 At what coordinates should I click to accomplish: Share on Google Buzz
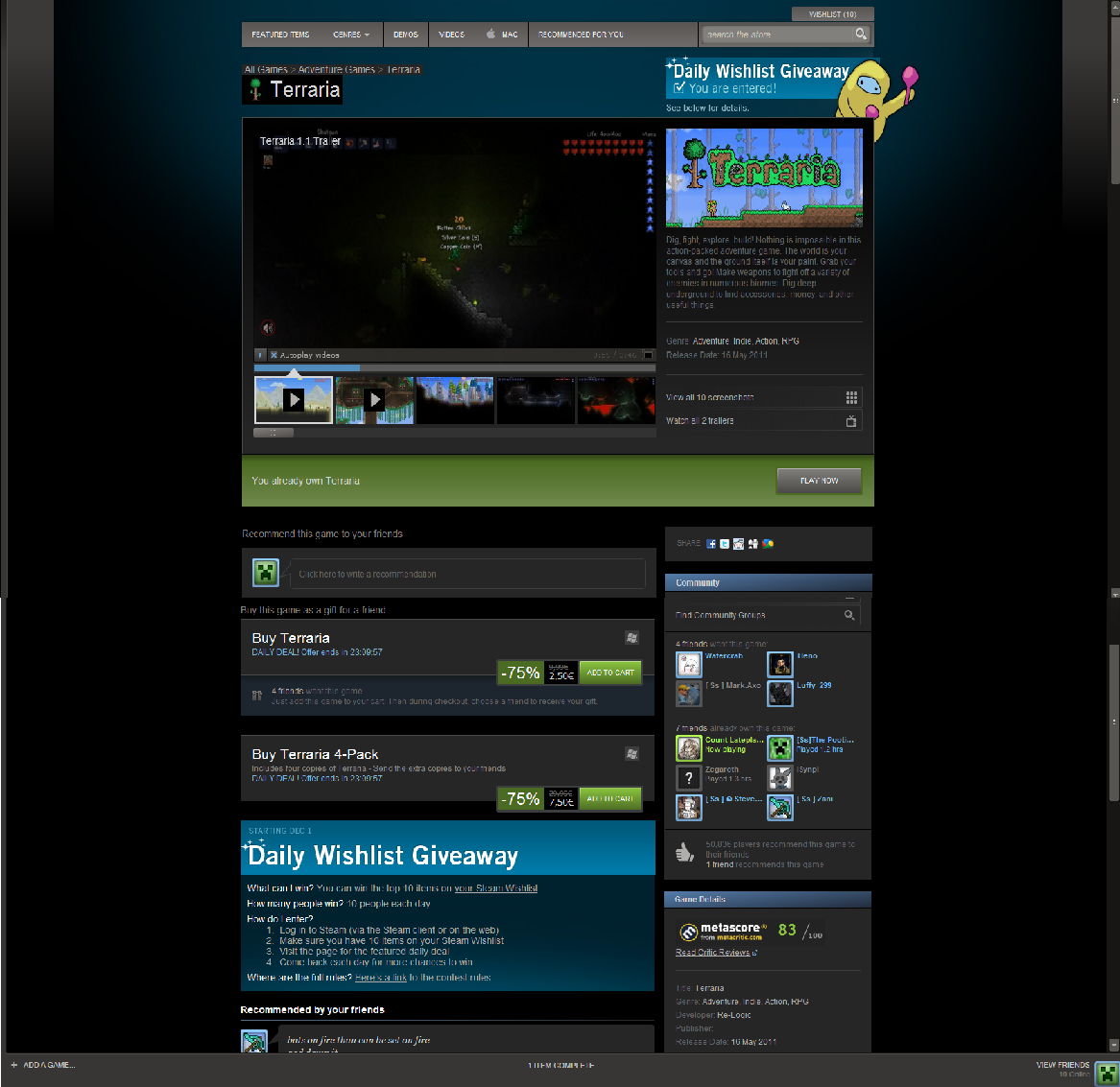tap(768, 543)
